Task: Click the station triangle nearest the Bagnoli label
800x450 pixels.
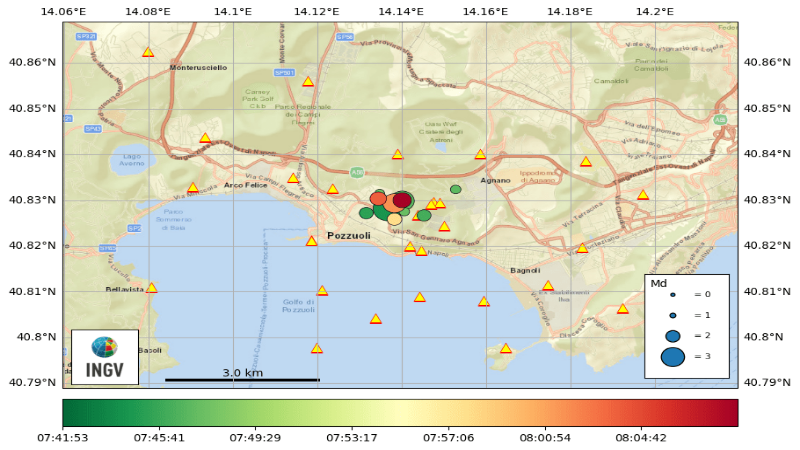Action: click(x=548, y=286)
